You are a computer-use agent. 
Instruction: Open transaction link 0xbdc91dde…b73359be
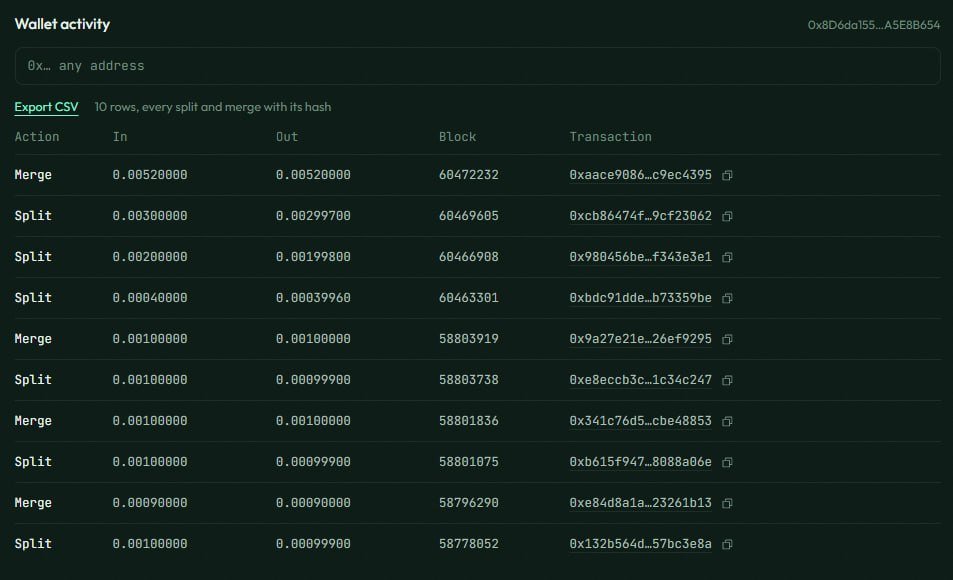click(x=640, y=298)
